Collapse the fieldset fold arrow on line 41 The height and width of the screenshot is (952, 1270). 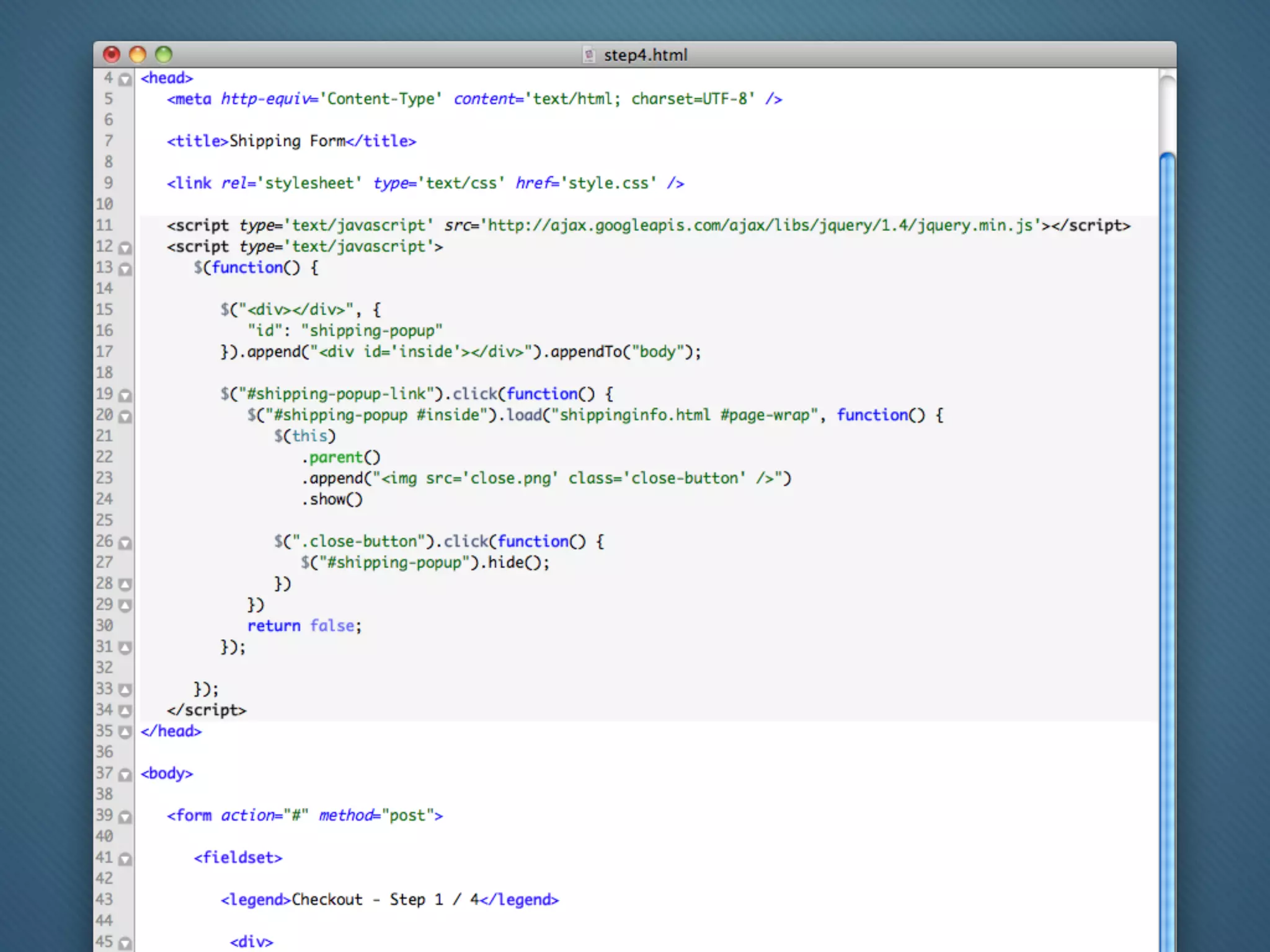pyautogui.click(x=125, y=859)
